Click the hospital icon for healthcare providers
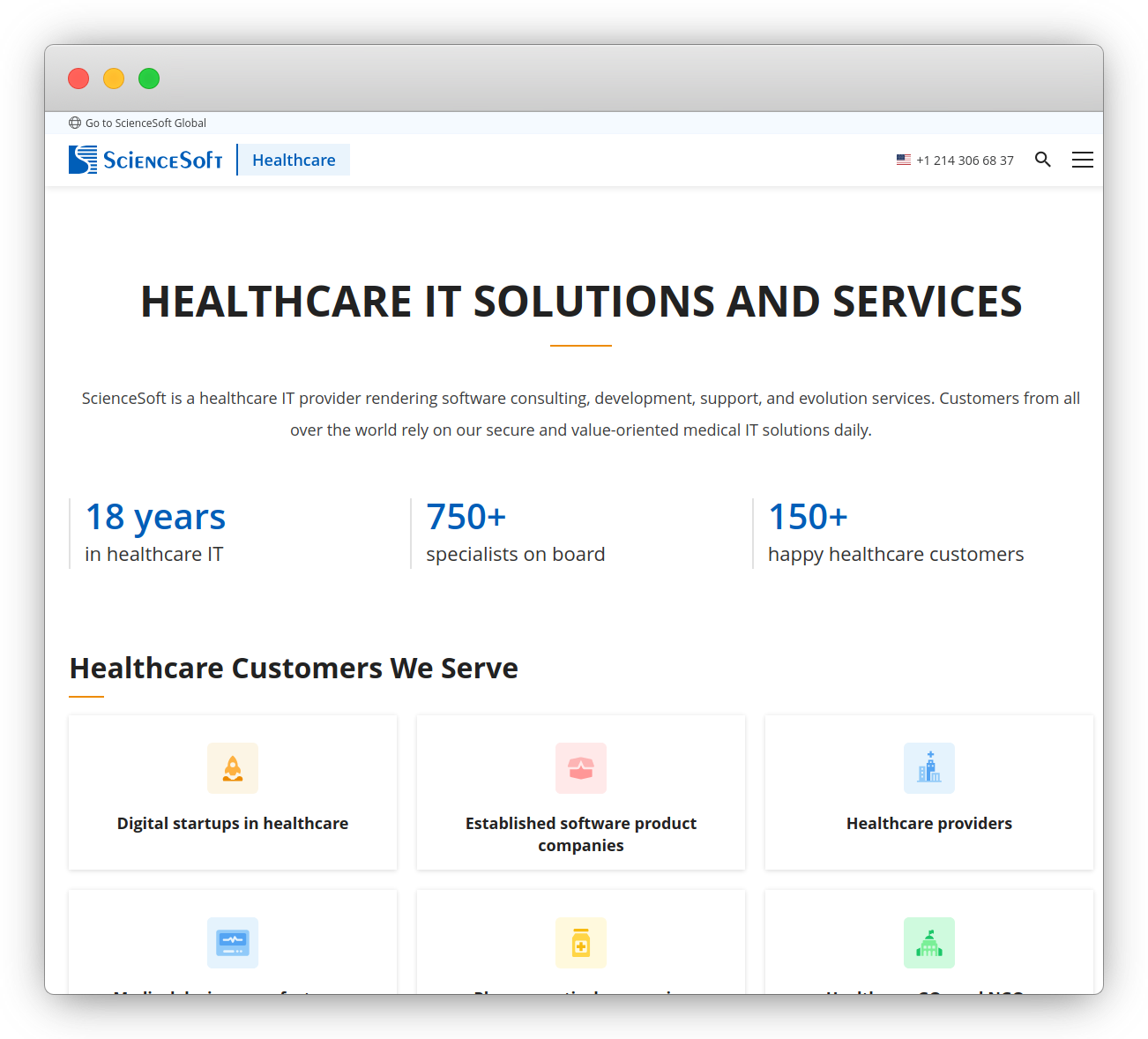1148x1039 pixels. pos(929,768)
